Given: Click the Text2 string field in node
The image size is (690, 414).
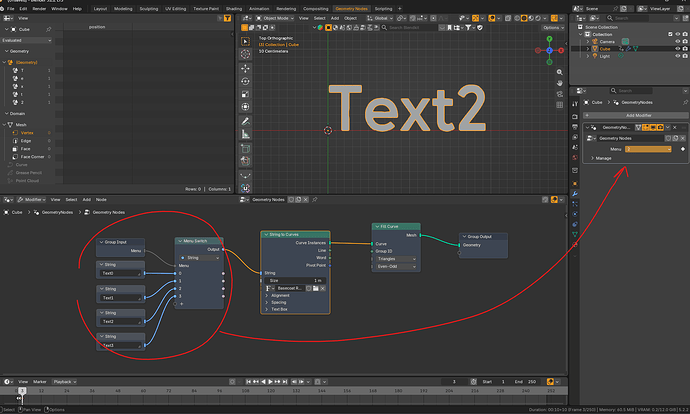Looking at the screenshot, I should 121,322.
